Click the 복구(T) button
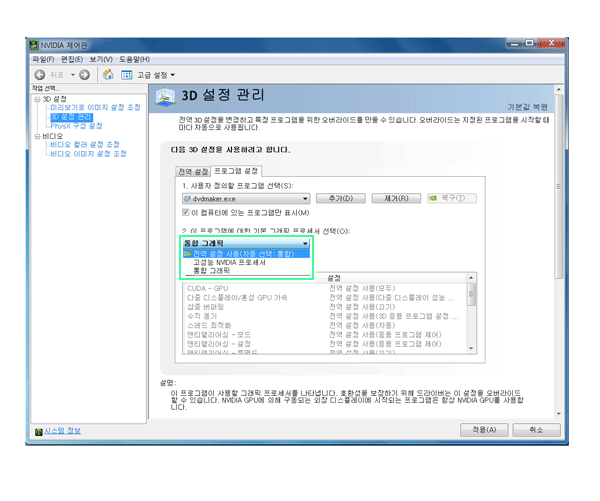Screen dimensions: 600x501 [452, 198]
